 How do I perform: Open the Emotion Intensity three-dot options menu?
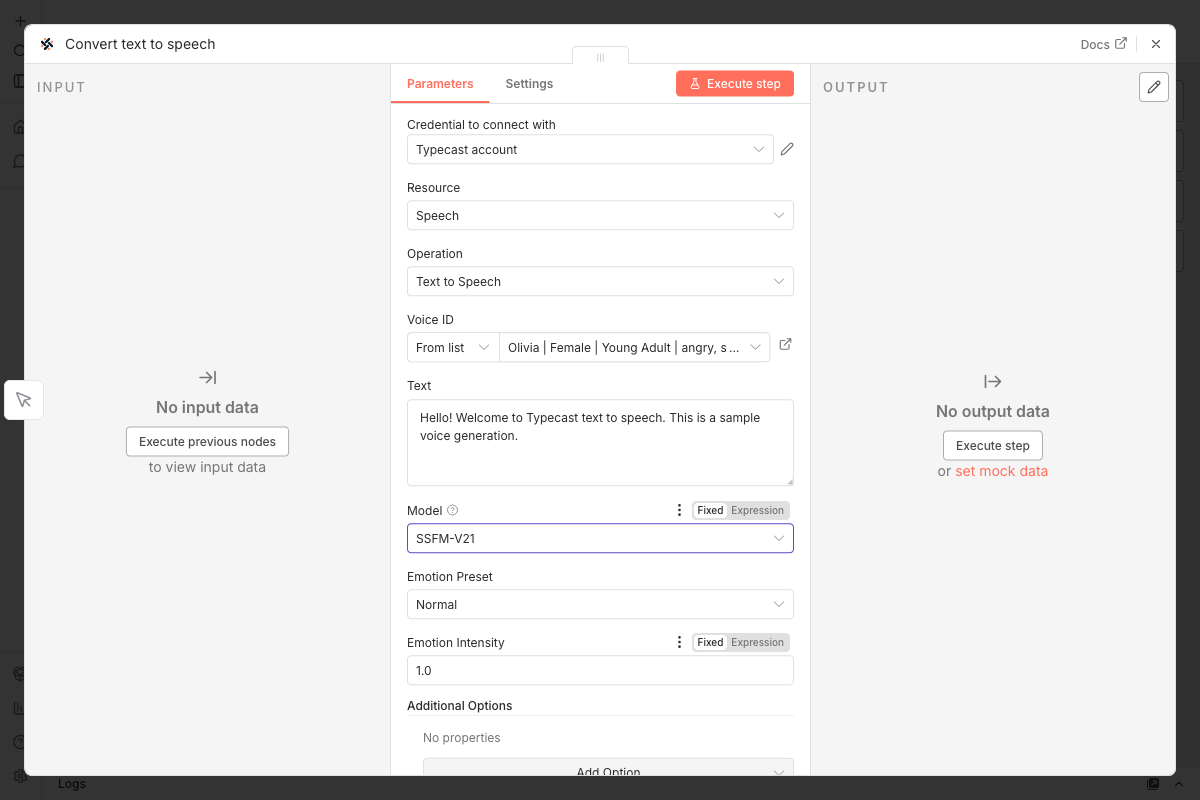[x=679, y=641]
